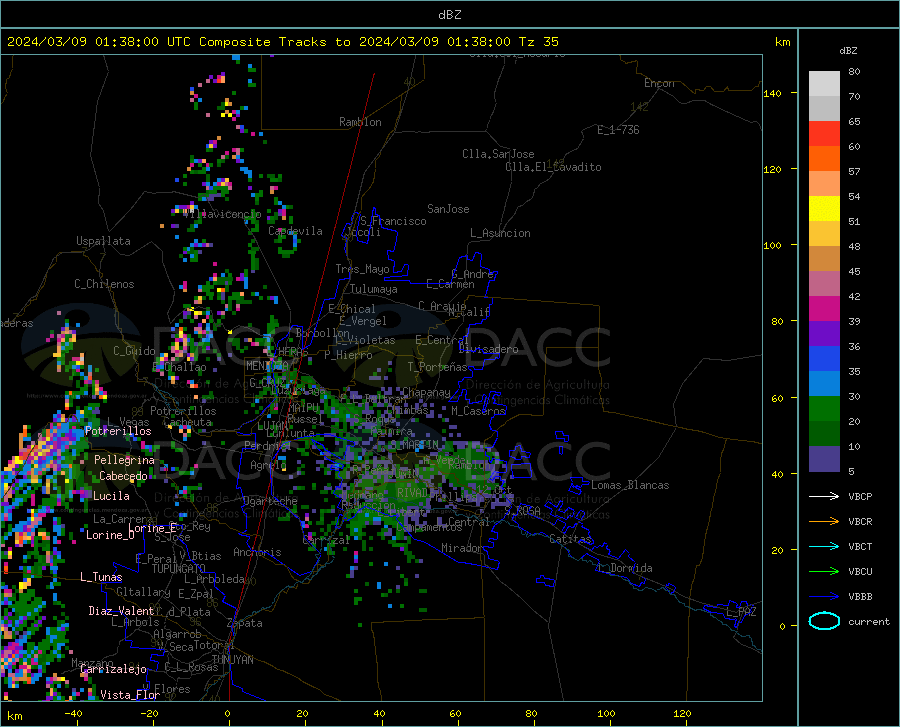Click the green VBCU arrow in legend
The height and width of the screenshot is (727, 900).
(x=824, y=572)
